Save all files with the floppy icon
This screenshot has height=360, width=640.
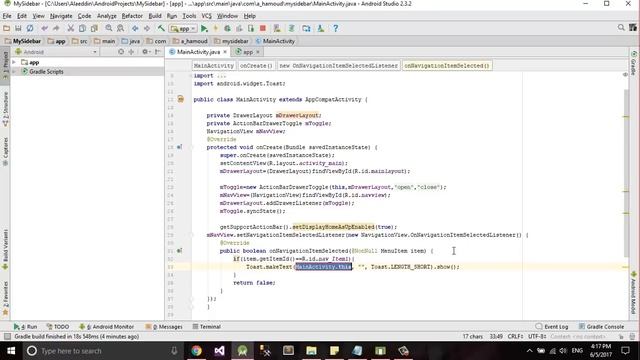[x=18, y=28]
